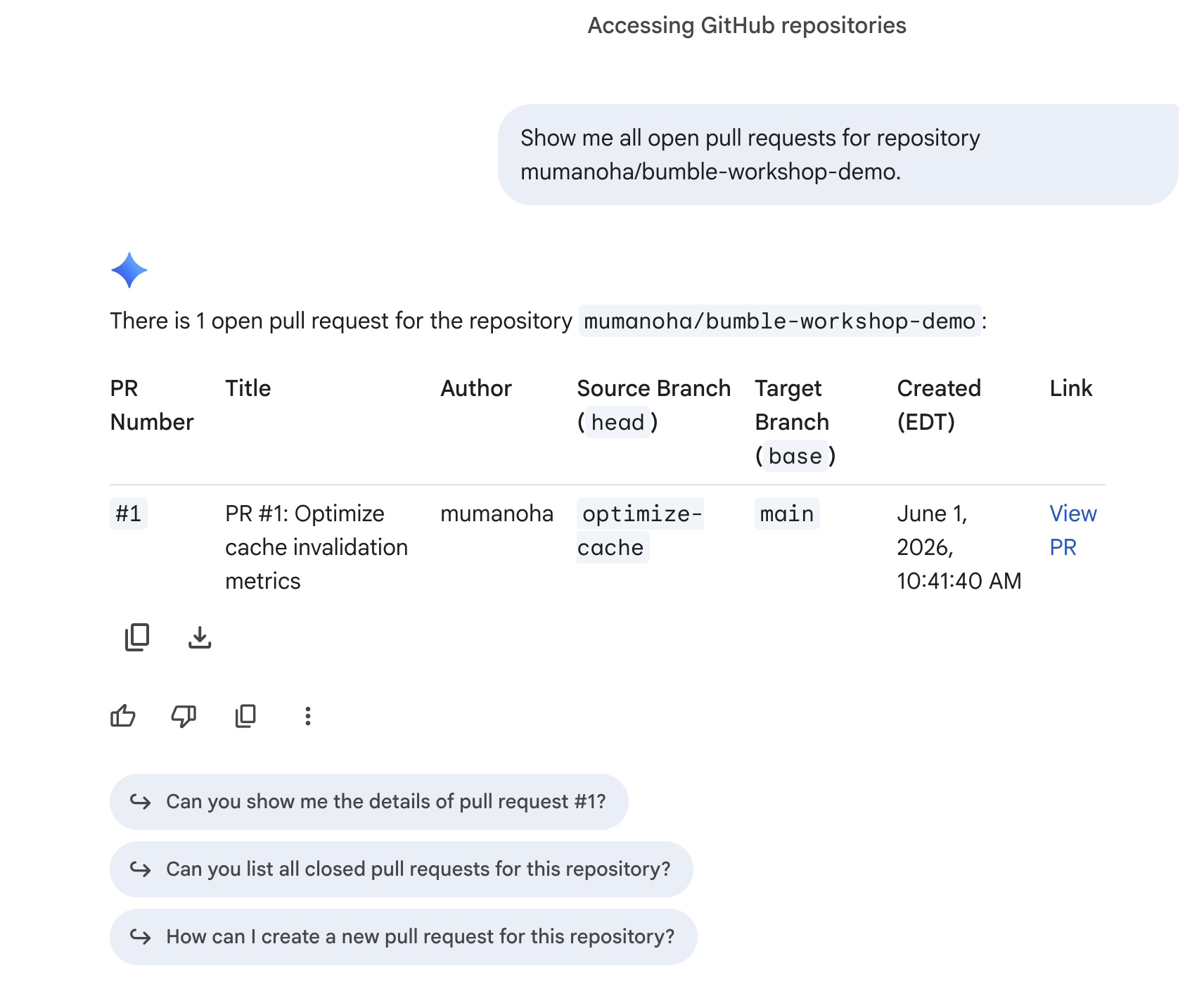Click the user prompt message bubble
The image size is (1204, 989).
pyautogui.click(x=838, y=155)
